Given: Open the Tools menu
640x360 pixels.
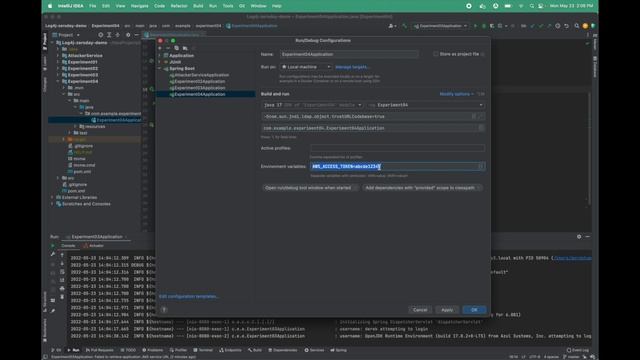Looking at the screenshot, I should click(x=228, y=6).
